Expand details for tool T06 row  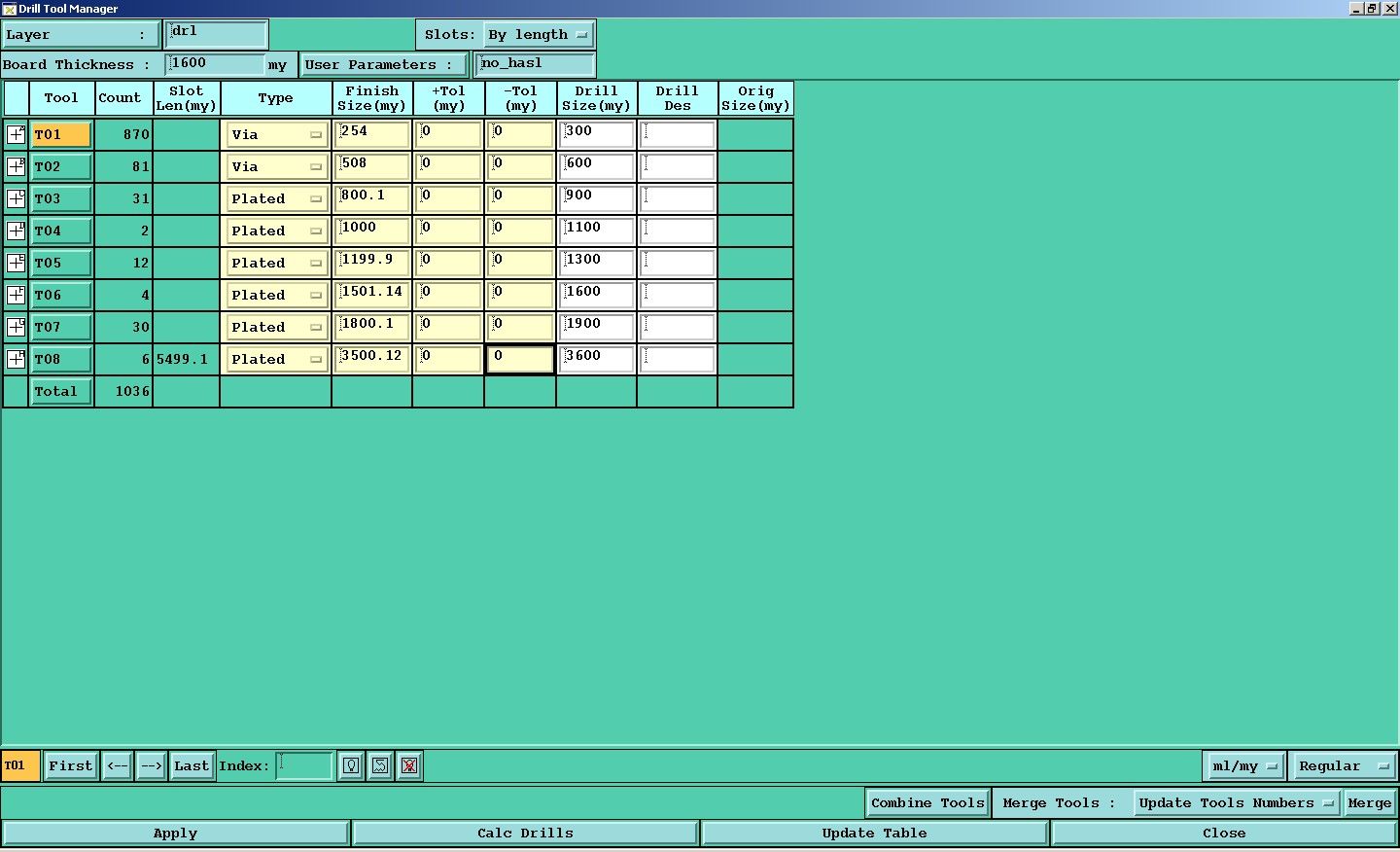(17, 295)
